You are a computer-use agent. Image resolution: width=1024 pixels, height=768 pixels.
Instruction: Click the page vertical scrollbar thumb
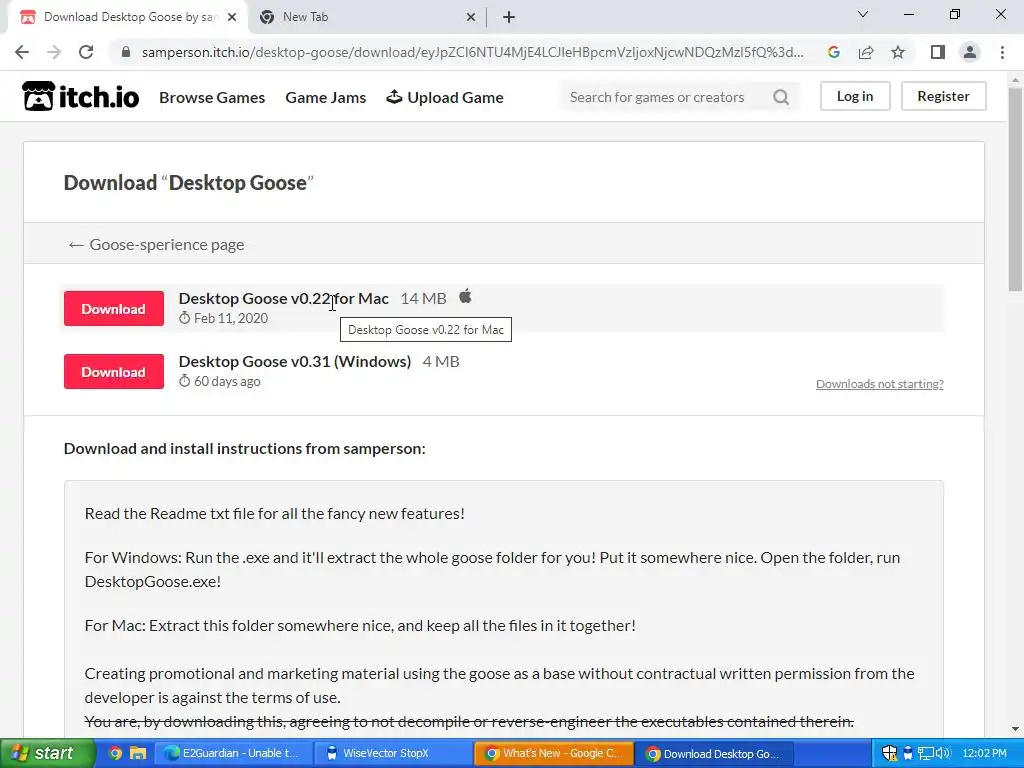coord(1015,189)
